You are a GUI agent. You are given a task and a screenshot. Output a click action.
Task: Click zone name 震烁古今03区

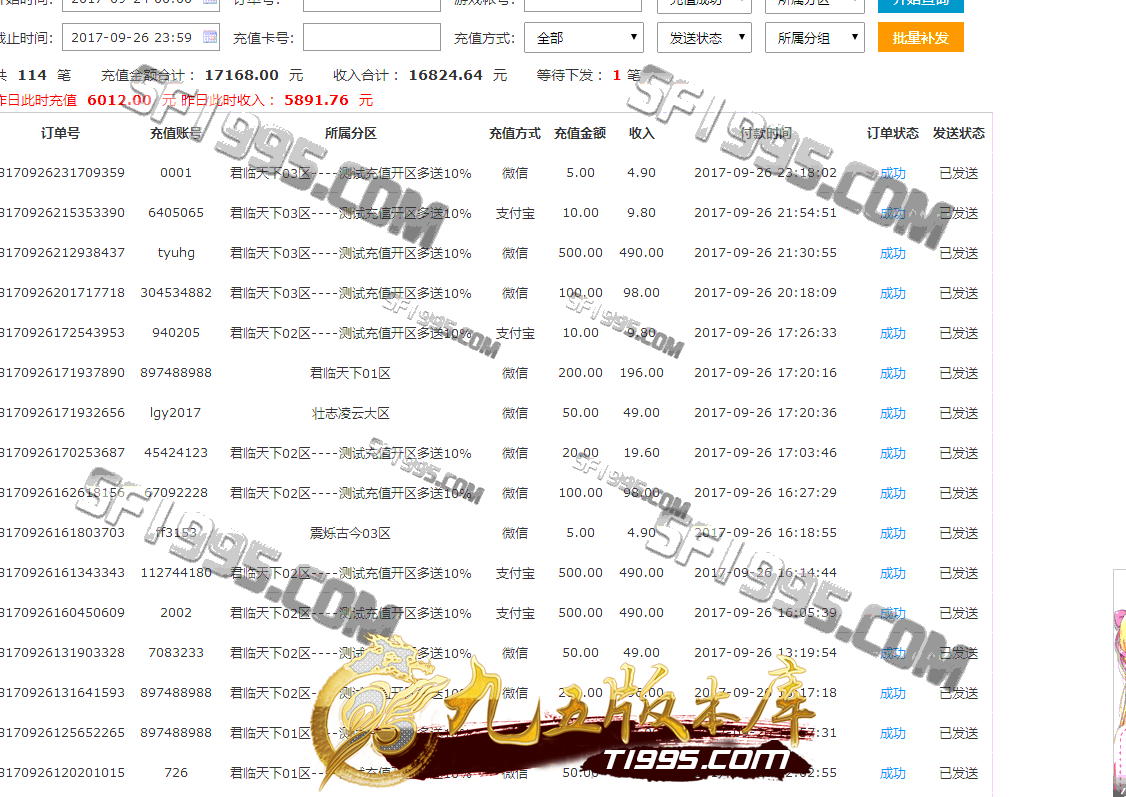click(350, 533)
